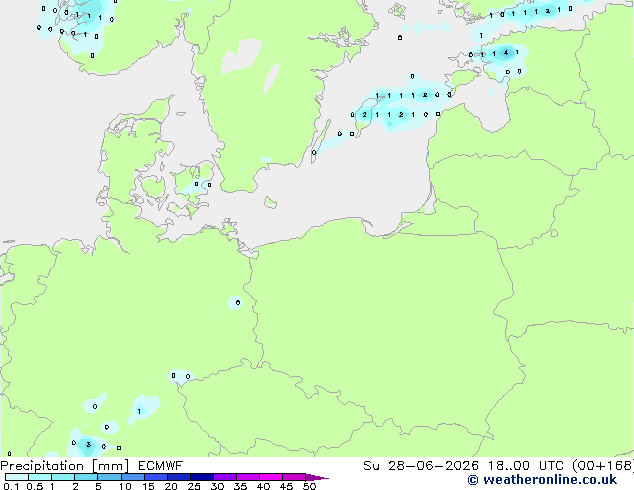Pick the navy legend swatch between 25 and 30

[x=202, y=477]
